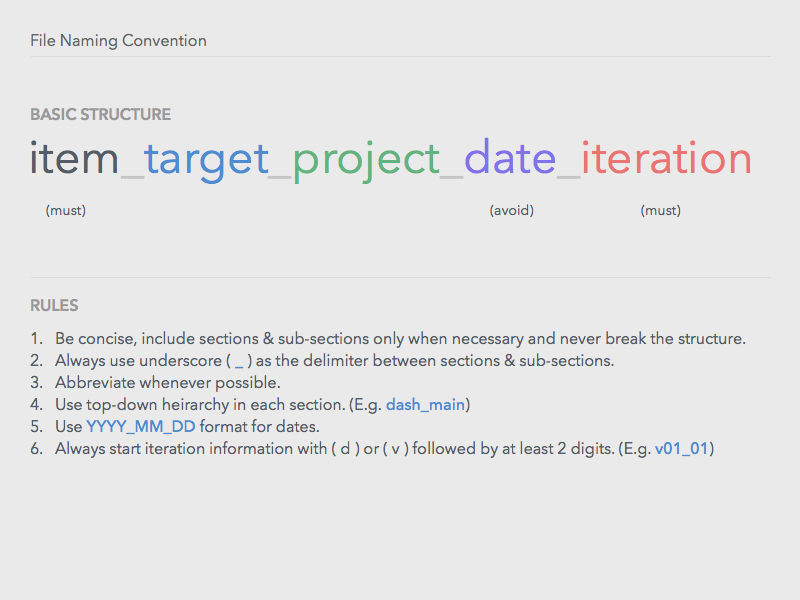Click the (must) label under item
Image resolution: width=800 pixels, height=600 pixels.
(x=66, y=210)
